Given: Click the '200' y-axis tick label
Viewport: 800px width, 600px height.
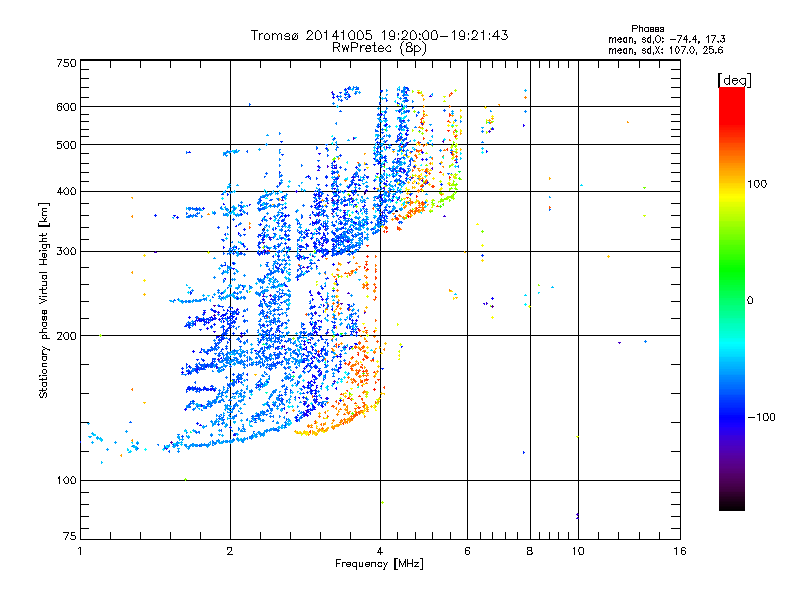Looking at the screenshot, I should click(x=66, y=336).
